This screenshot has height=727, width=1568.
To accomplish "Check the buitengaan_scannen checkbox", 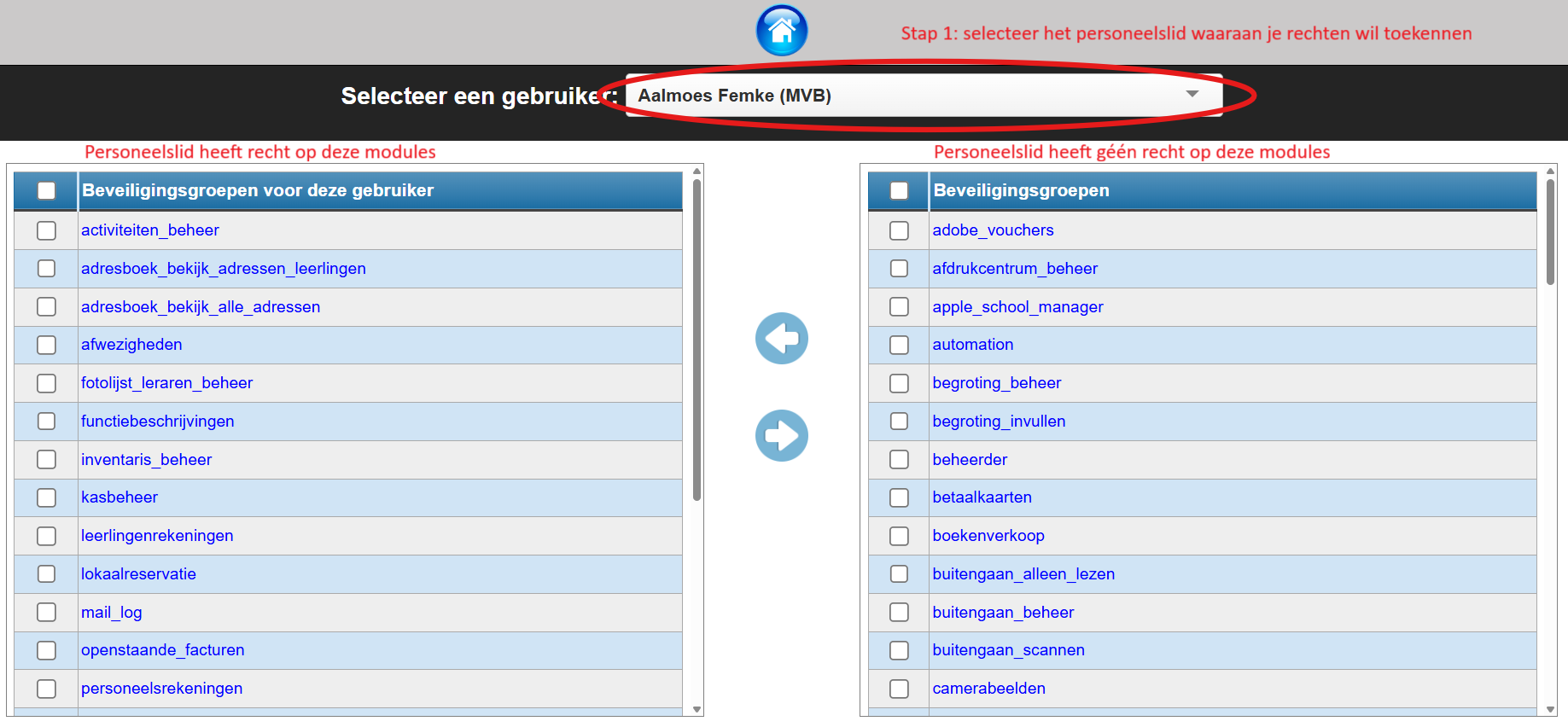I will click(899, 650).
